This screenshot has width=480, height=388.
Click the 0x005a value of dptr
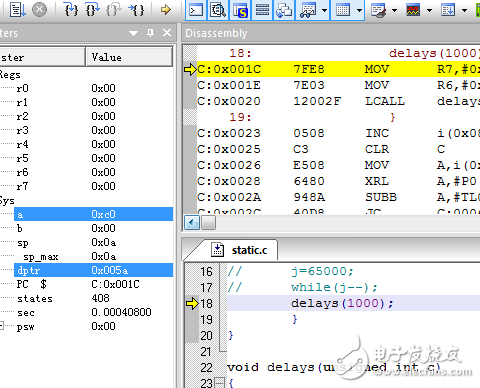click(110, 270)
